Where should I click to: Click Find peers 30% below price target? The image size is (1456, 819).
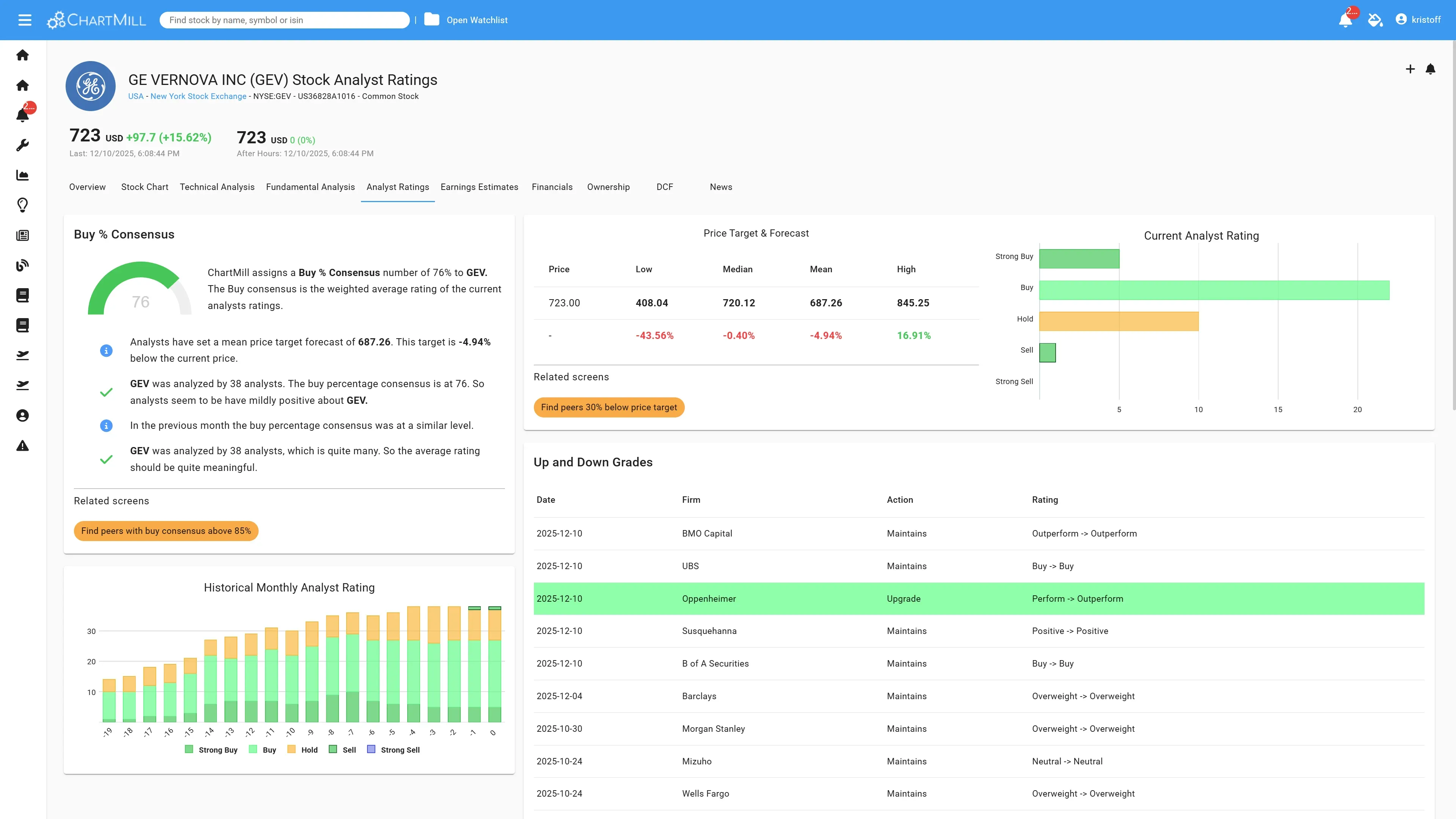click(609, 407)
